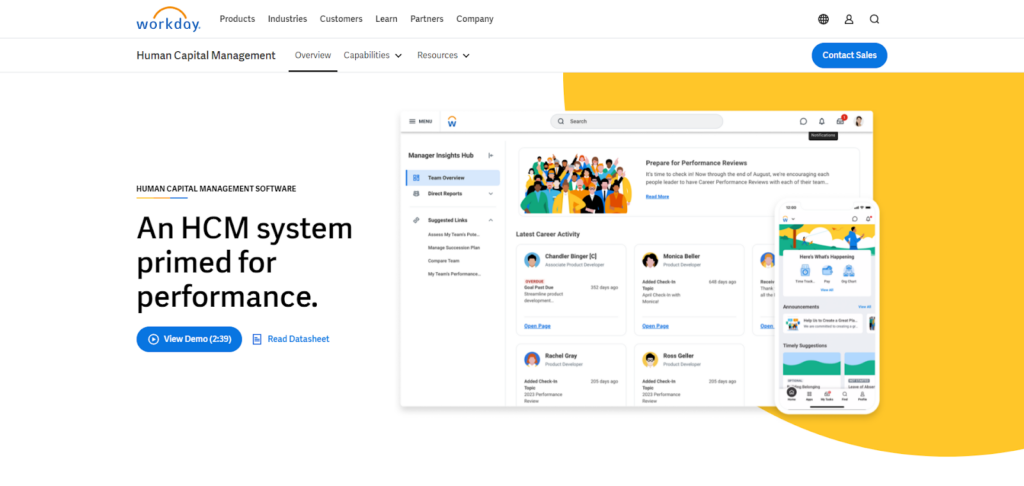Screen dimensions: 1024x486
Task: Collapse the Suggested Links section
Action: coord(490,220)
